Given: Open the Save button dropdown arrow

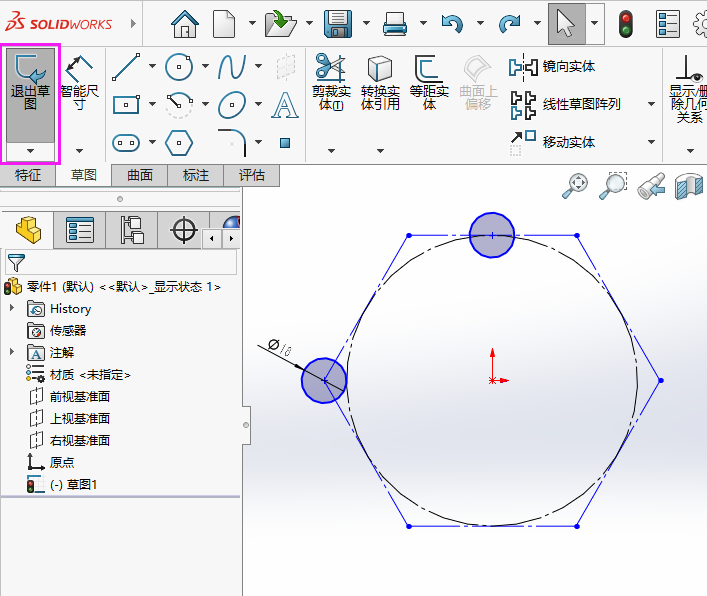Looking at the screenshot, I should pos(367,23).
